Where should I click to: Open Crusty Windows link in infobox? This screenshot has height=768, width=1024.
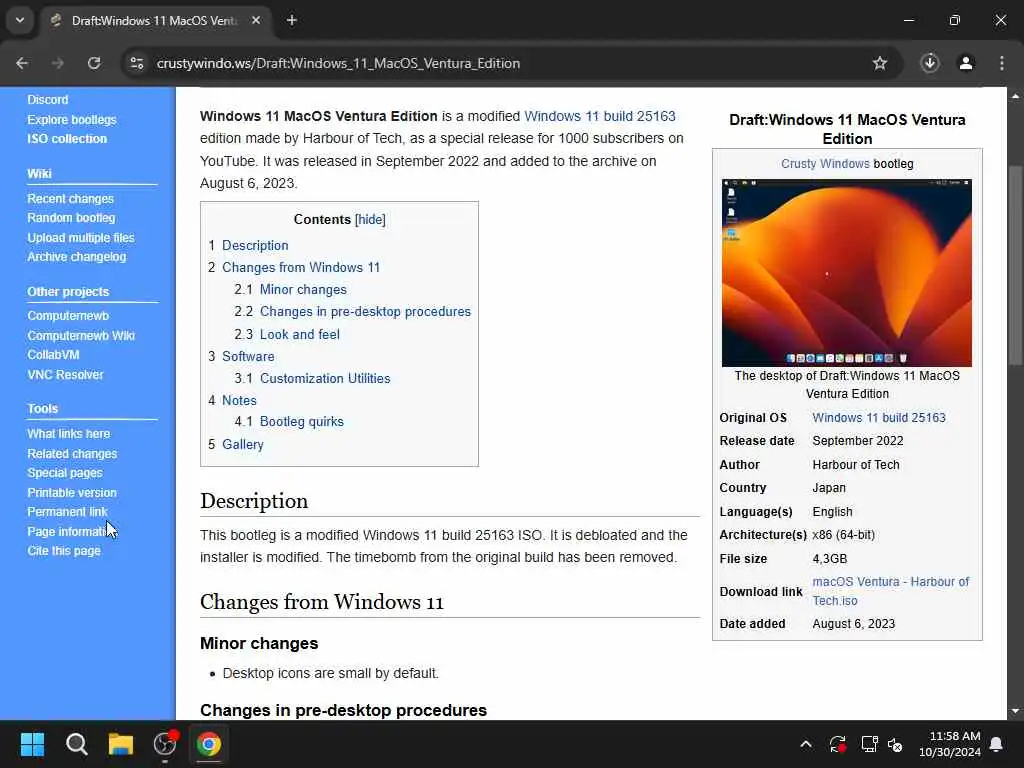coord(825,164)
